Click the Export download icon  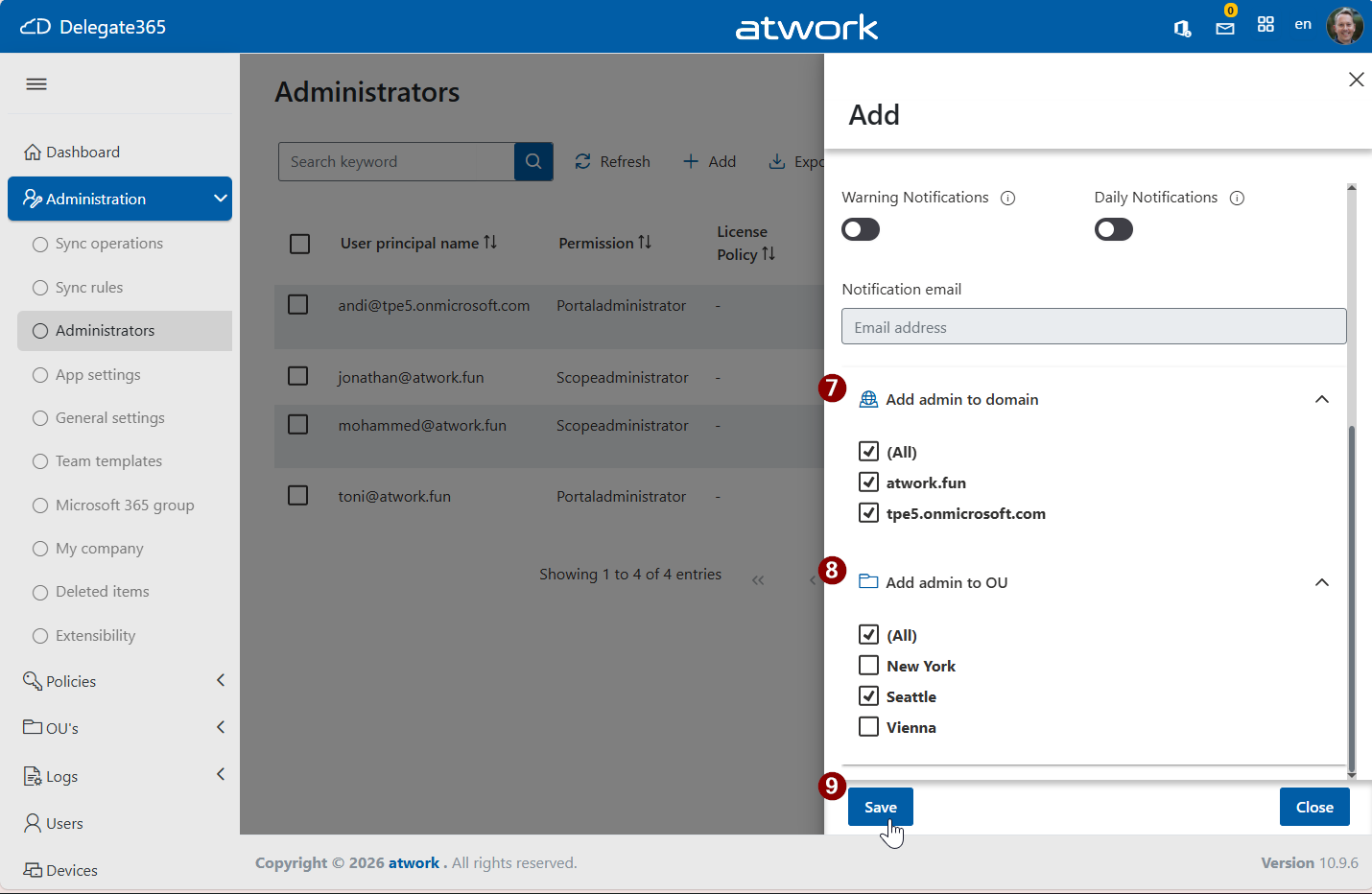[777, 161]
